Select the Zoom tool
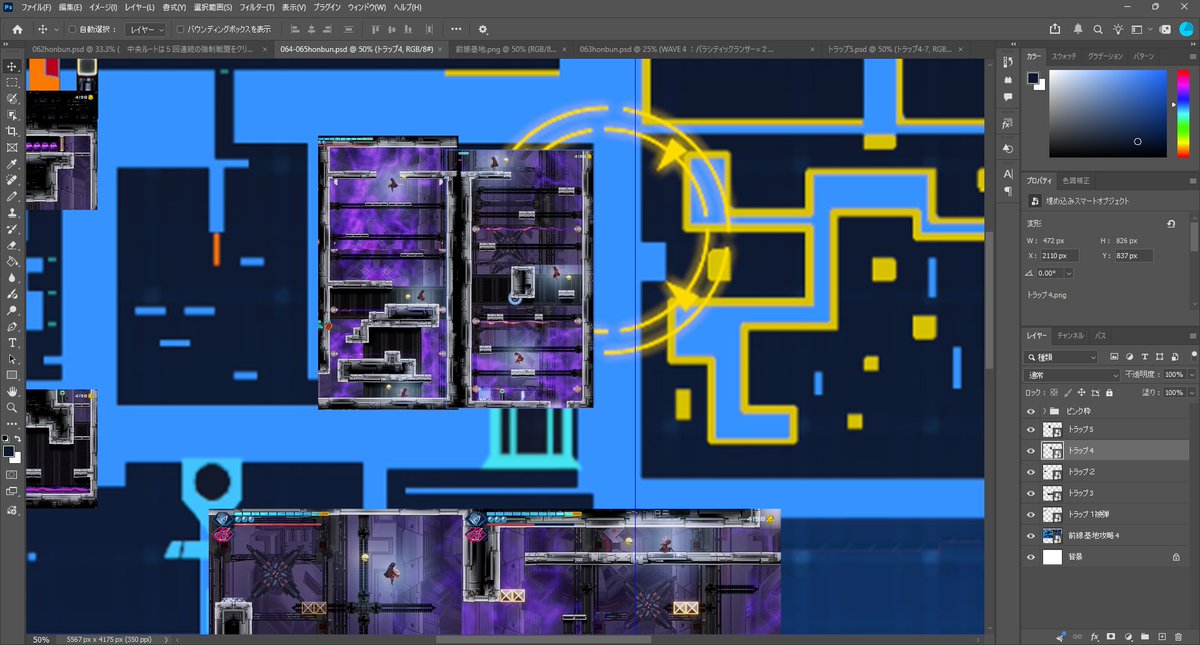This screenshot has height=645, width=1200. (12, 407)
